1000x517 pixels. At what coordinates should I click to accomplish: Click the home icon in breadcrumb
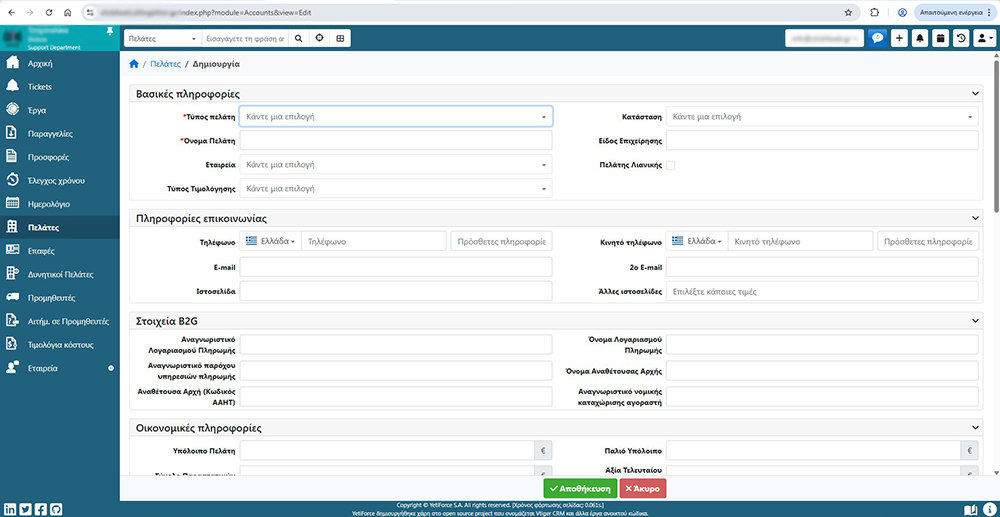click(x=134, y=63)
